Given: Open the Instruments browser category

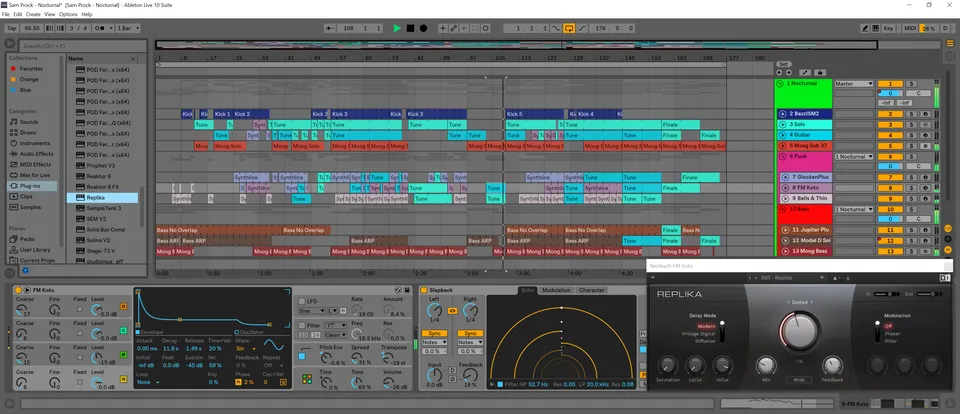Looking at the screenshot, I should point(34,143).
